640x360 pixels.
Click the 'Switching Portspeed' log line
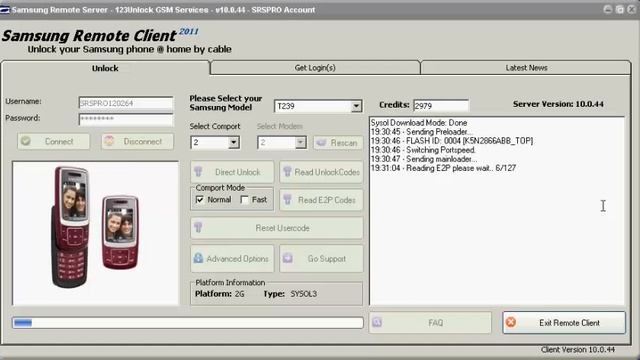coord(423,150)
